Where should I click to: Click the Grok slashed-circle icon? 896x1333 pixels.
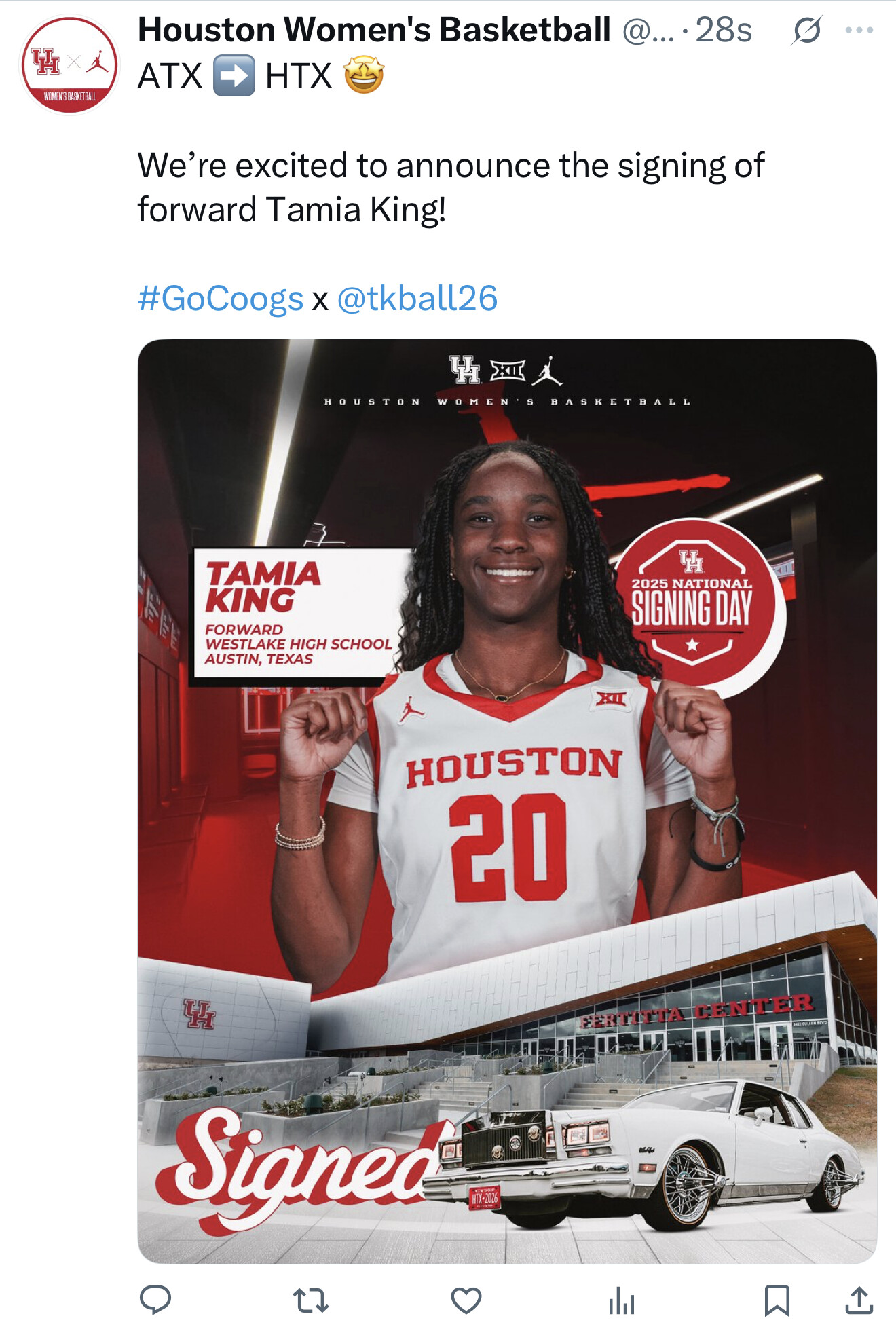[x=806, y=30]
